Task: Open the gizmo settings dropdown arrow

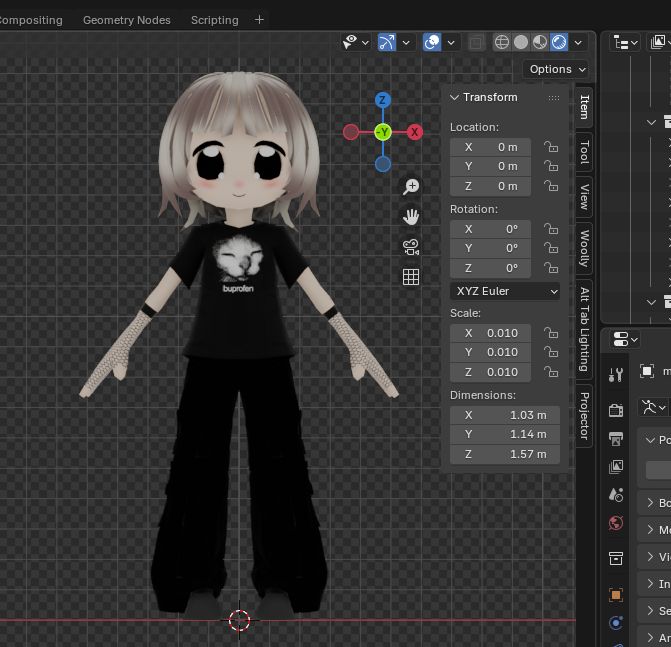Action: tap(407, 42)
